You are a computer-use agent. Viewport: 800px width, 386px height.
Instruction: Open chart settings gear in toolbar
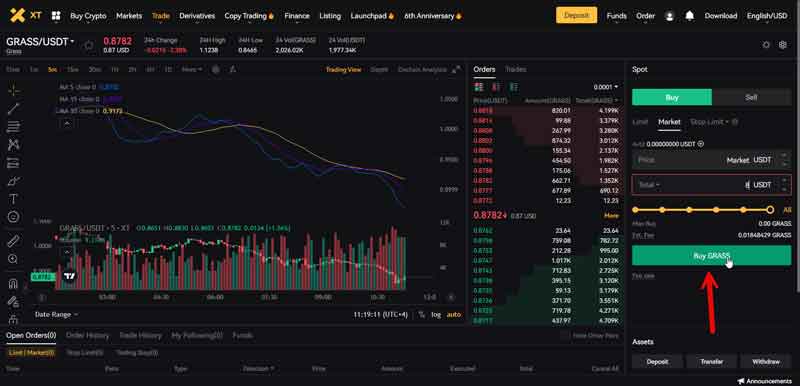[216, 69]
